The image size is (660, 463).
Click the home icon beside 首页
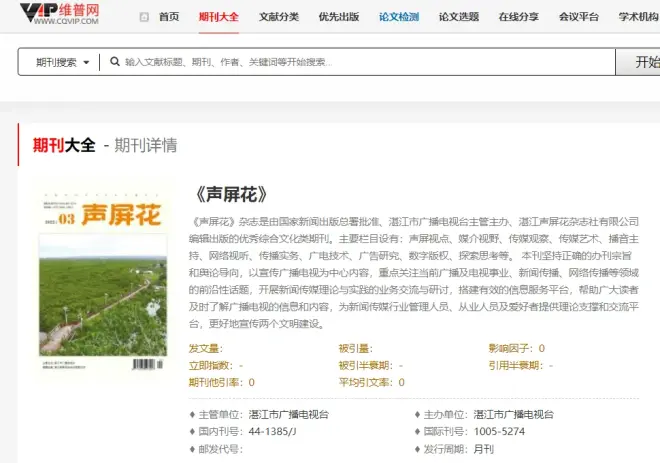[x=145, y=17]
